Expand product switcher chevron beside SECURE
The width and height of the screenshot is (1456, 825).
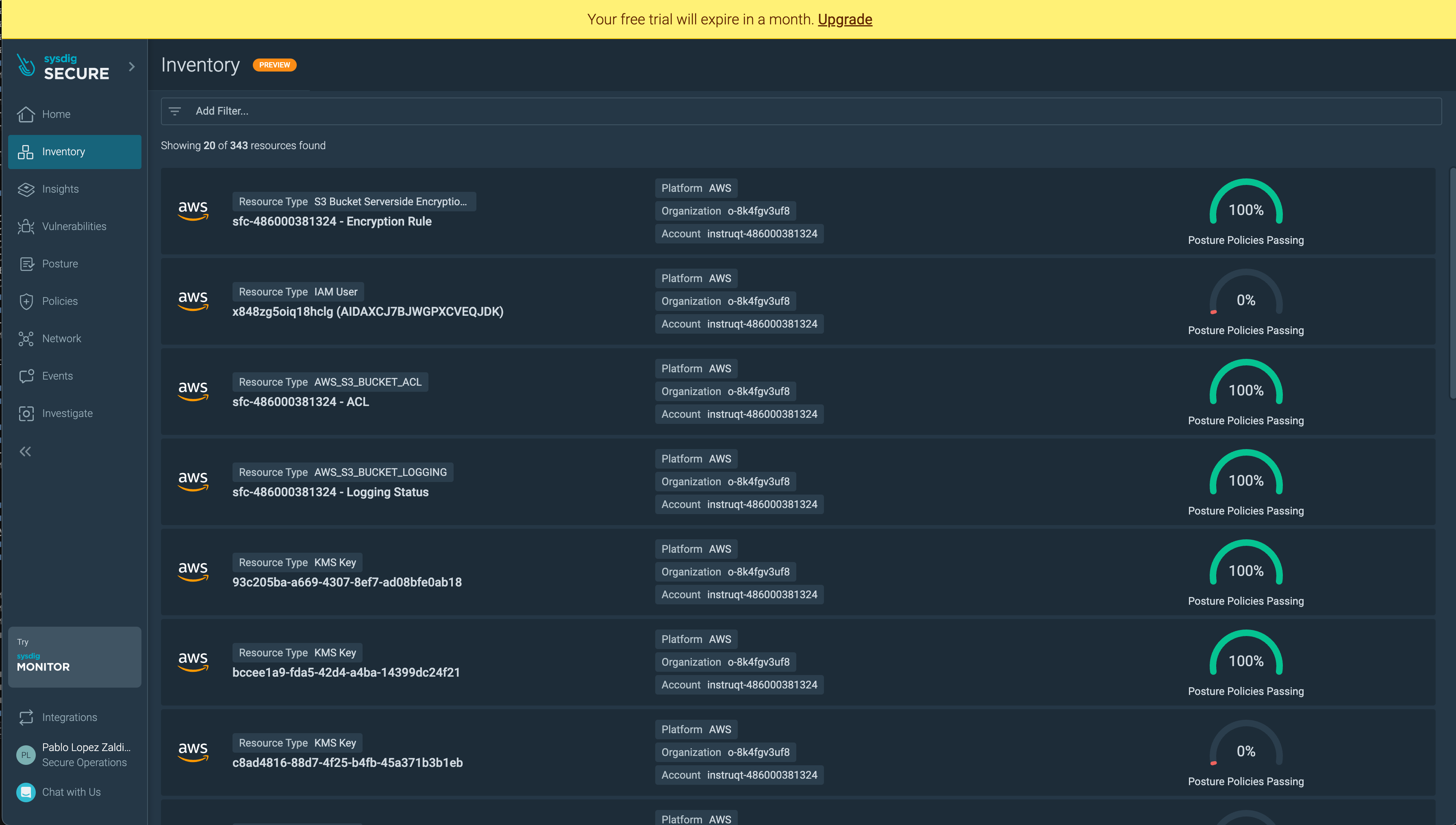(132, 67)
